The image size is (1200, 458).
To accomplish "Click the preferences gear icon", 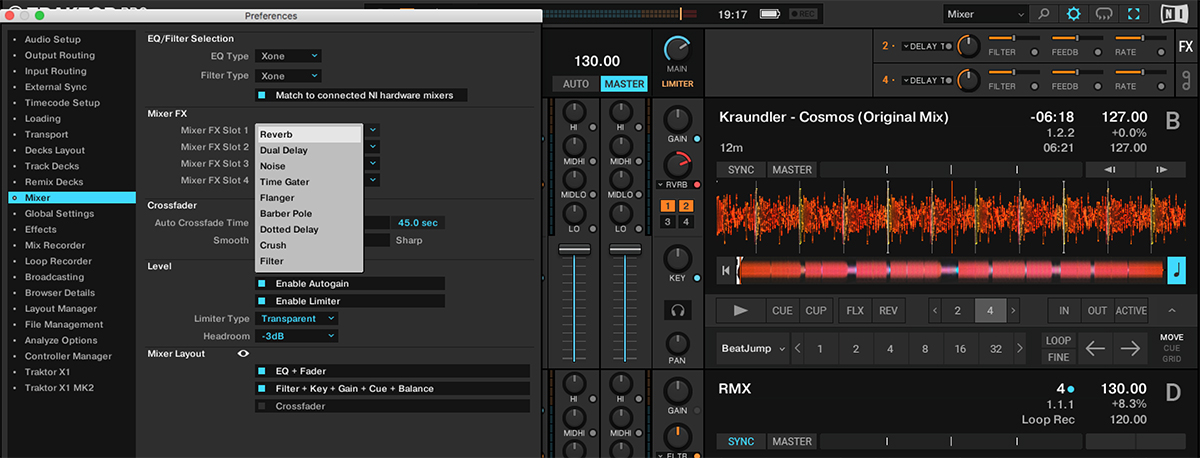I will coord(1074,14).
